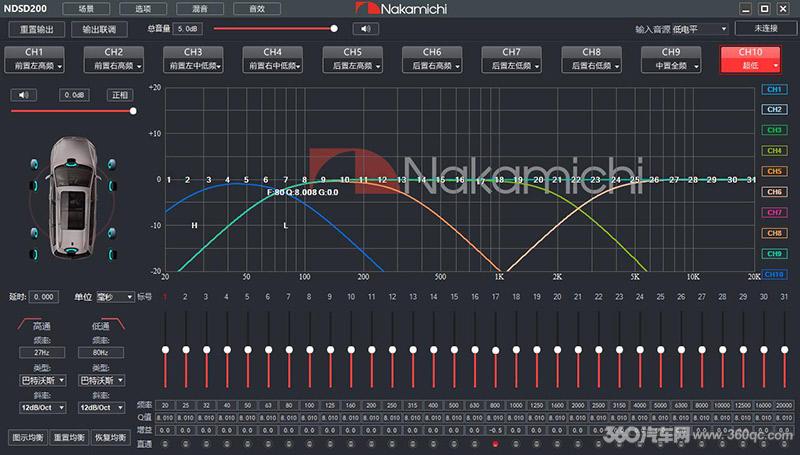Screen dimensions: 800x455
Task: Select the center speaker on the car hood
Action: [x=72, y=164]
